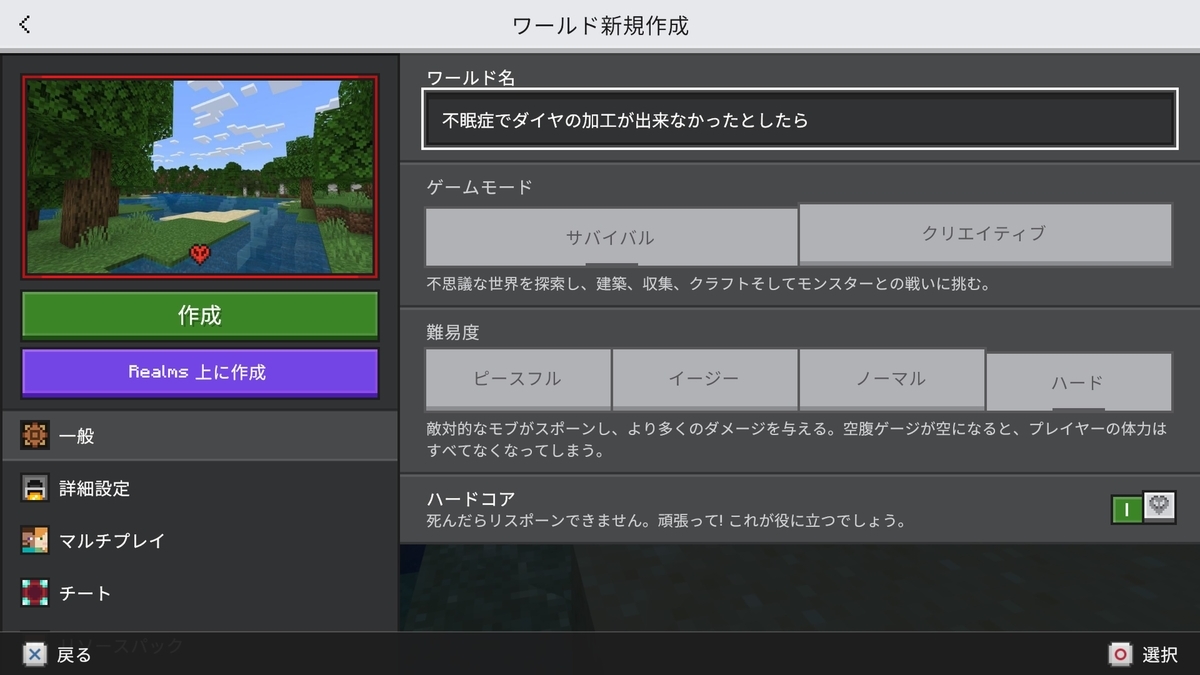Click the チート command block icon
1200x675 pixels.
click(35, 593)
